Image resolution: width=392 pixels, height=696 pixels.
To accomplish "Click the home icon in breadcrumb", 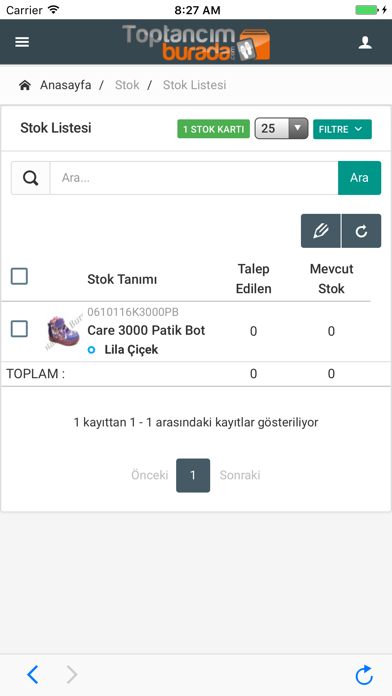I will coord(25,85).
